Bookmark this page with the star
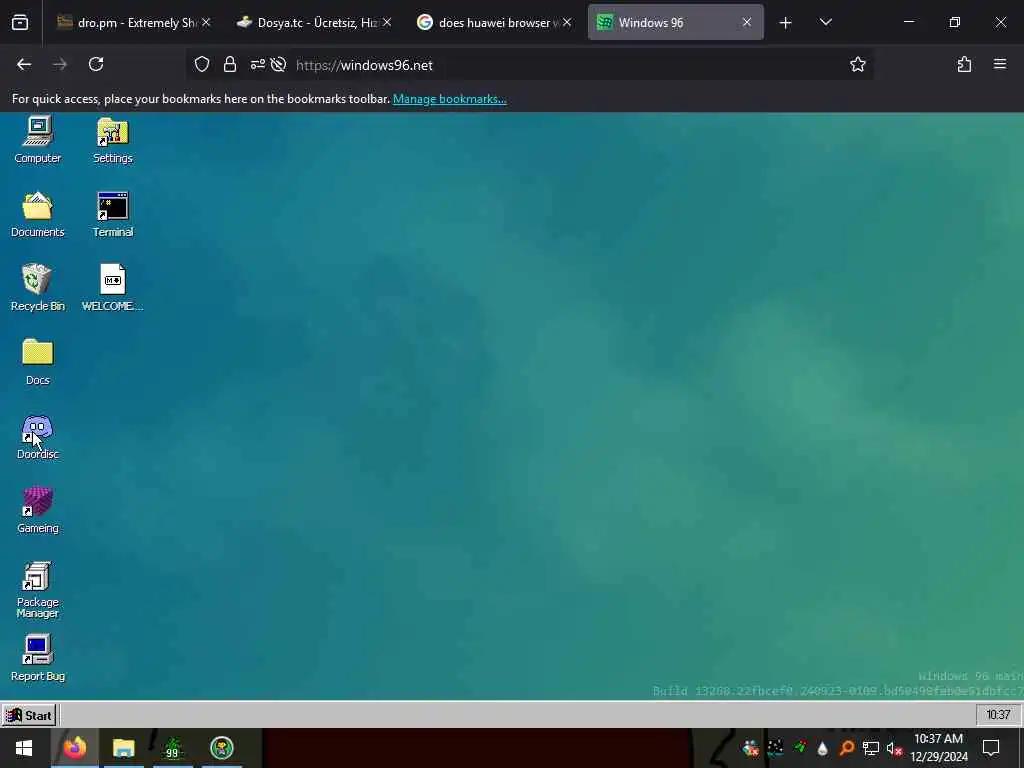This screenshot has height=768, width=1024. pyautogui.click(x=857, y=64)
